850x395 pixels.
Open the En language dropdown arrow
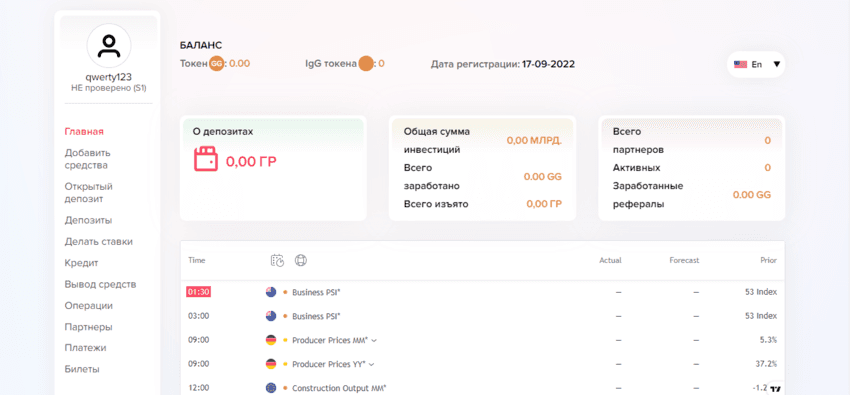point(776,64)
